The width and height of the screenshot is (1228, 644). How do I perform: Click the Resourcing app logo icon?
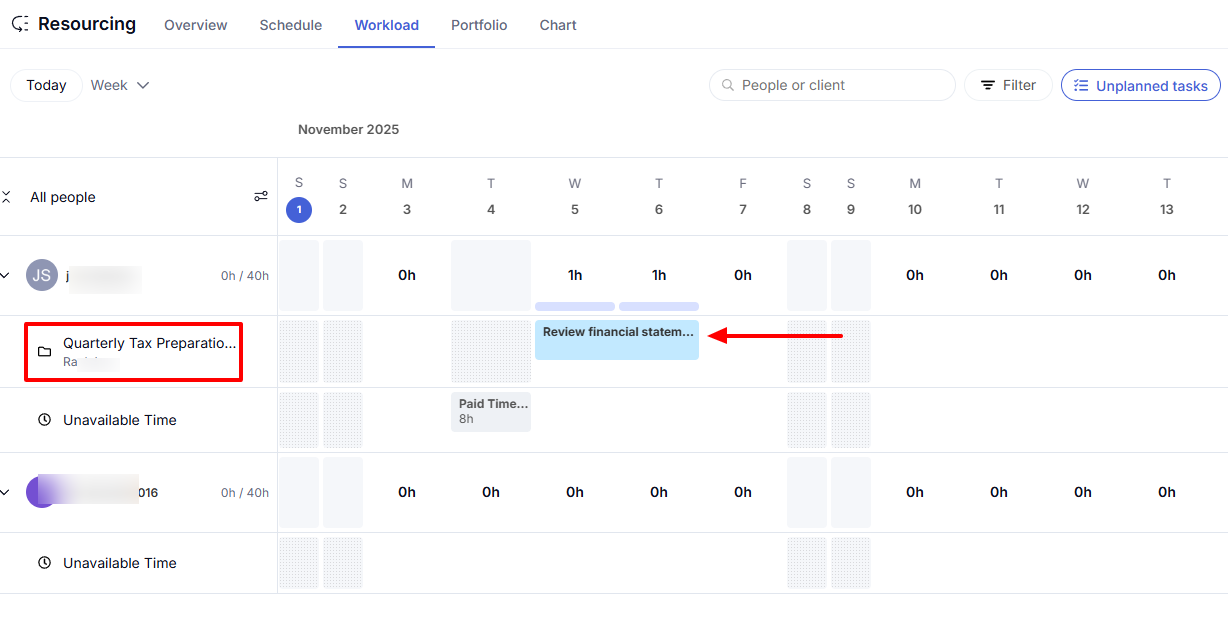coord(19,23)
